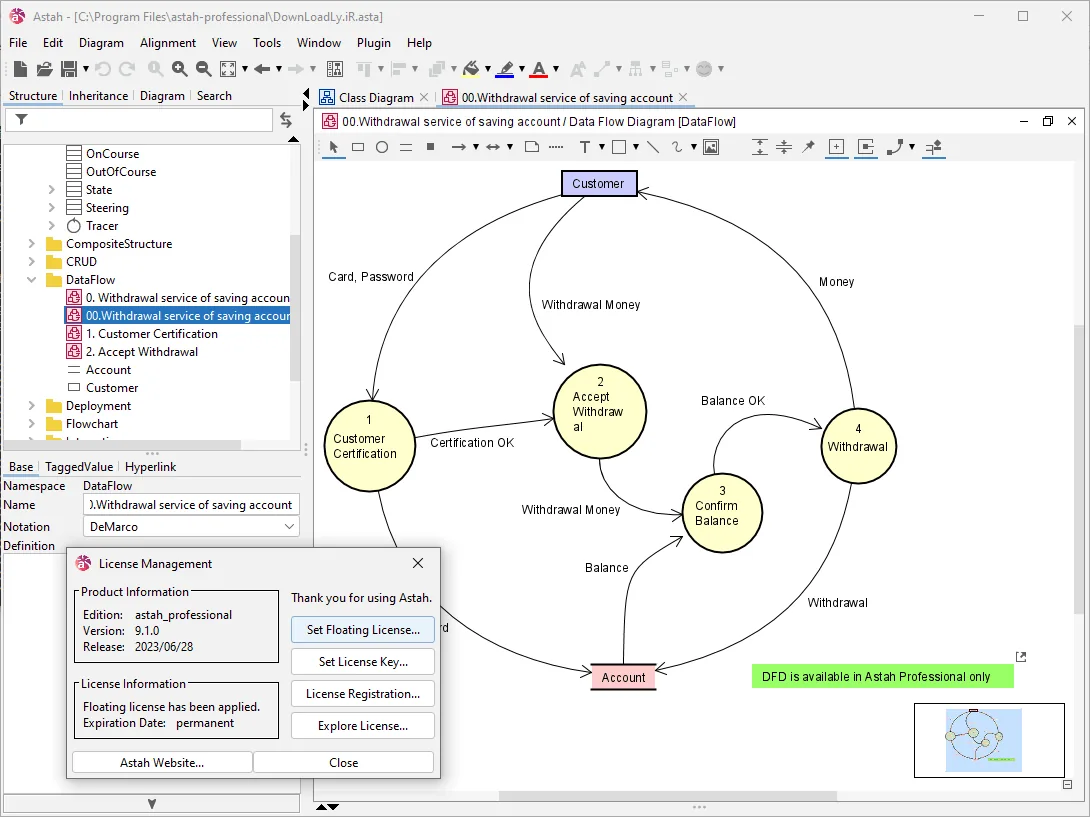Expand the Steering tree node
Image resolution: width=1090 pixels, height=817 pixels.
point(51,208)
